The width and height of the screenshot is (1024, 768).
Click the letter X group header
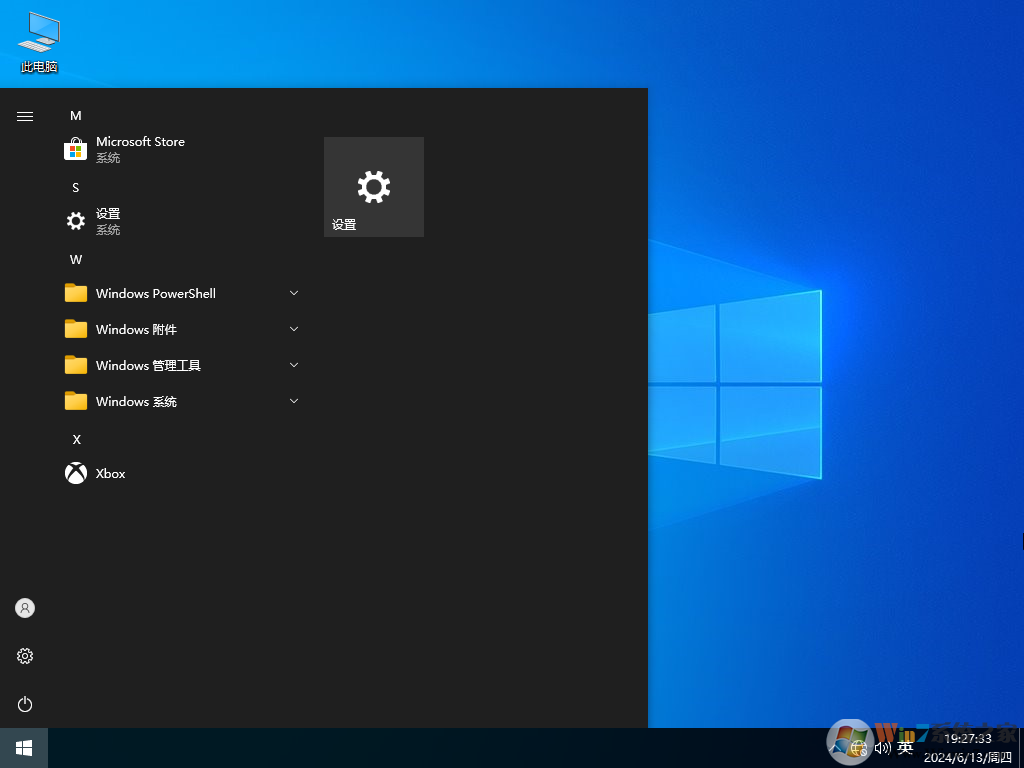(x=76, y=440)
